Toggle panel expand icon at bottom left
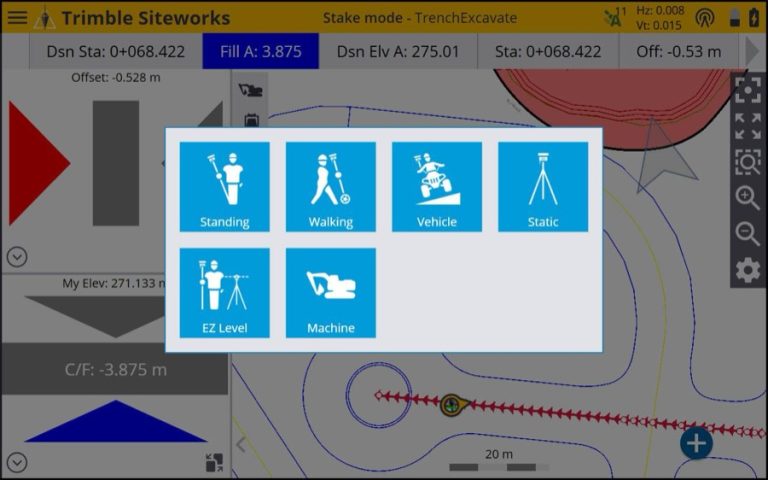This screenshot has width=768, height=480. pos(214,462)
